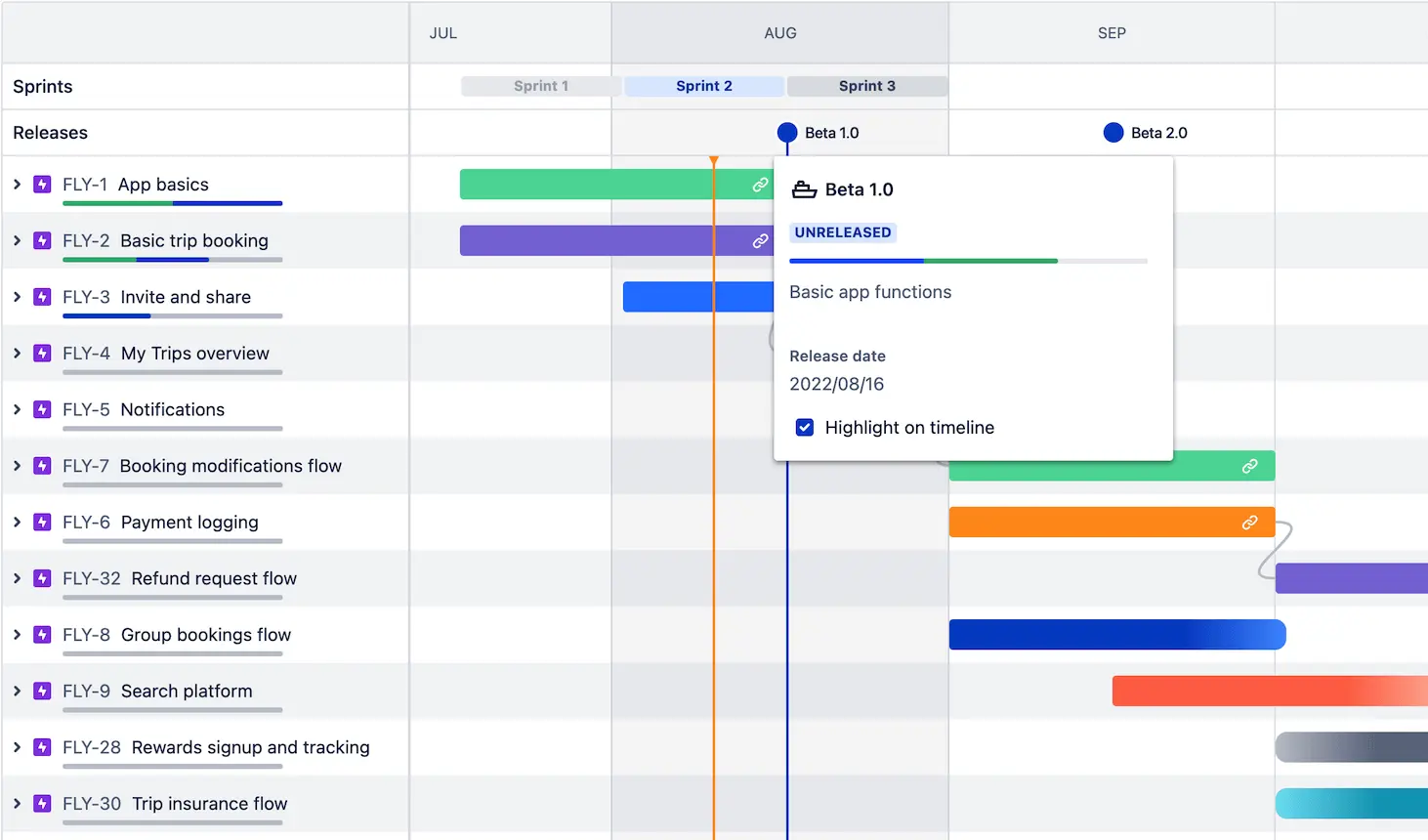Click the teal Trip insurance flow bar
Screen dimensions: 1428x840
pos(1352,803)
